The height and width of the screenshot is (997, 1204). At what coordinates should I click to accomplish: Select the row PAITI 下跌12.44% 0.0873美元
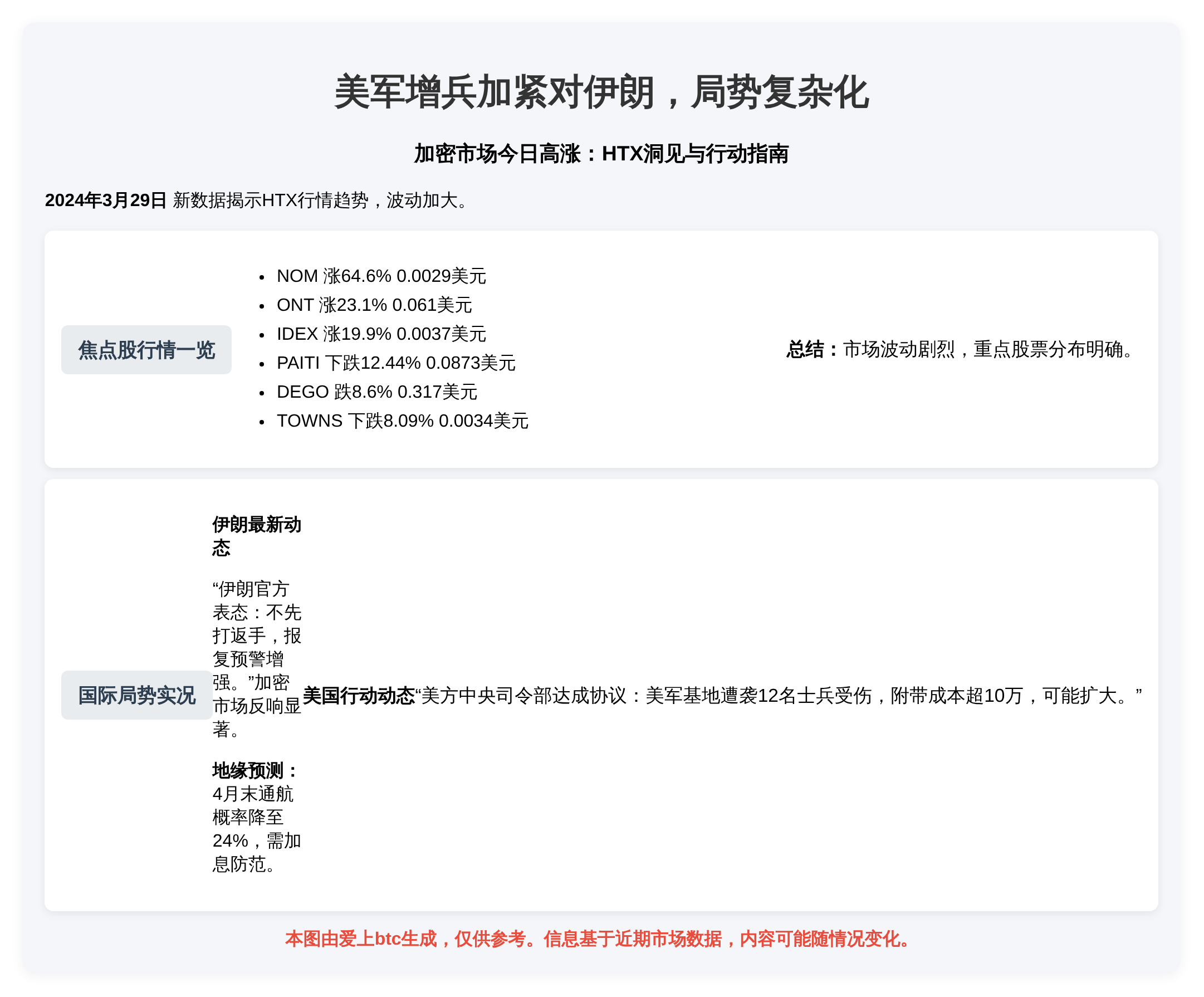click(395, 363)
